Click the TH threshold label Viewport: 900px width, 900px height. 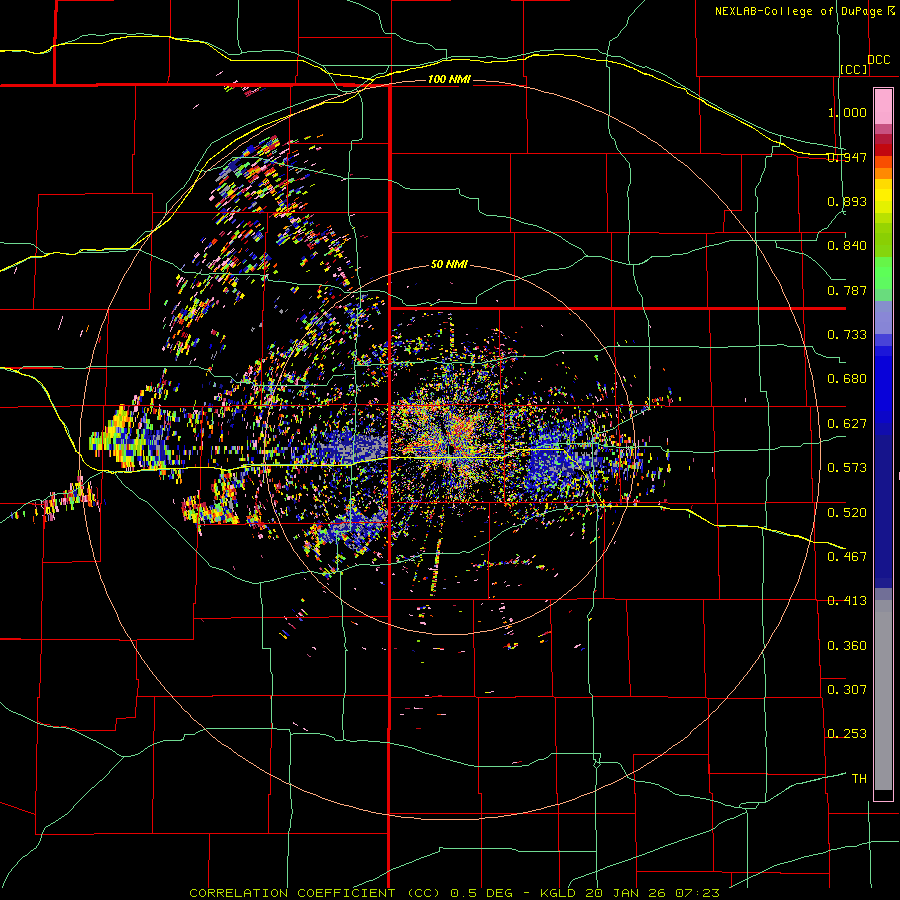pyautogui.click(x=859, y=779)
